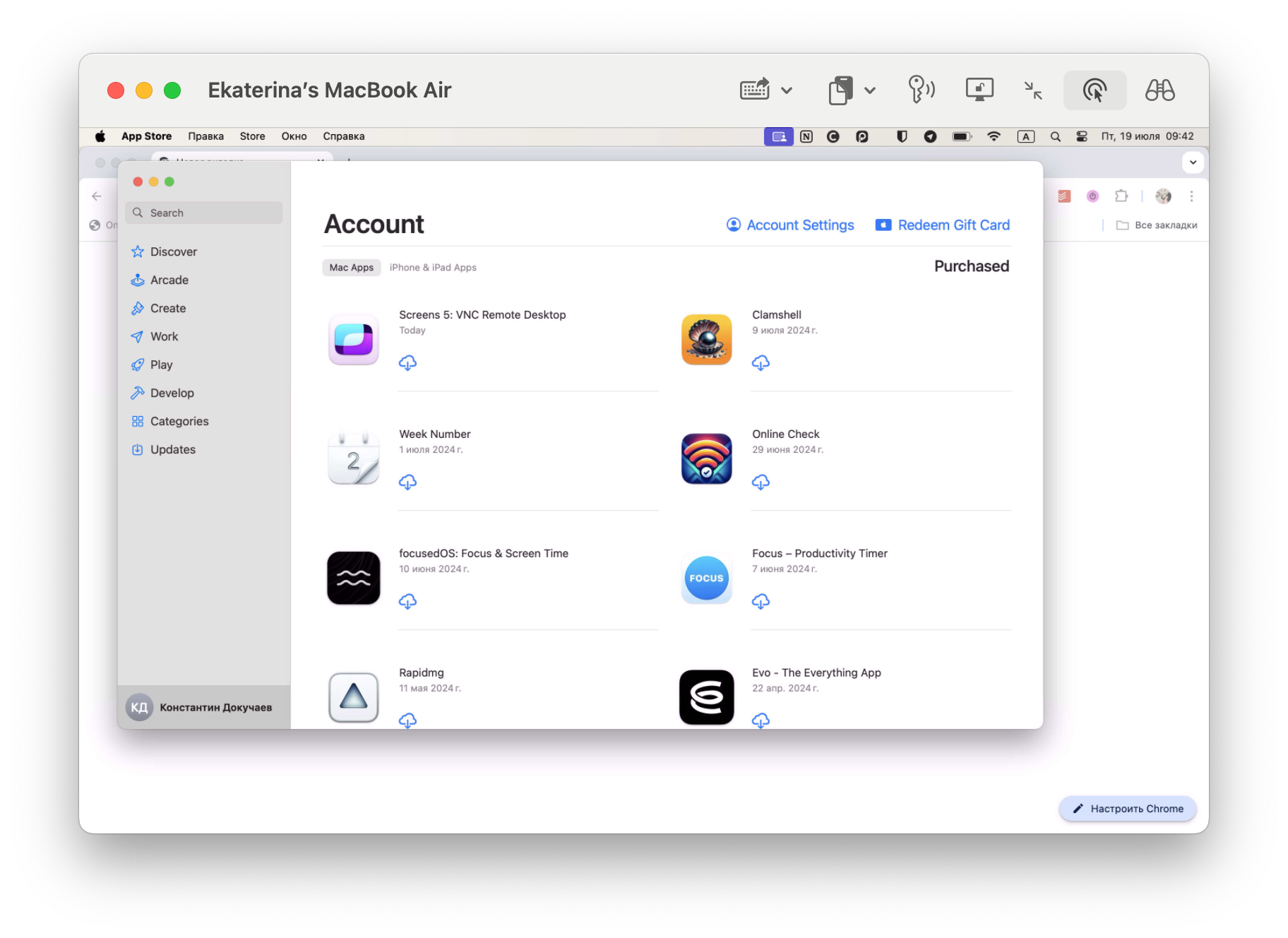The width and height of the screenshot is (1288, 938).
Task: Open the Clamshell app icon thumbnail
Action: 707,340
